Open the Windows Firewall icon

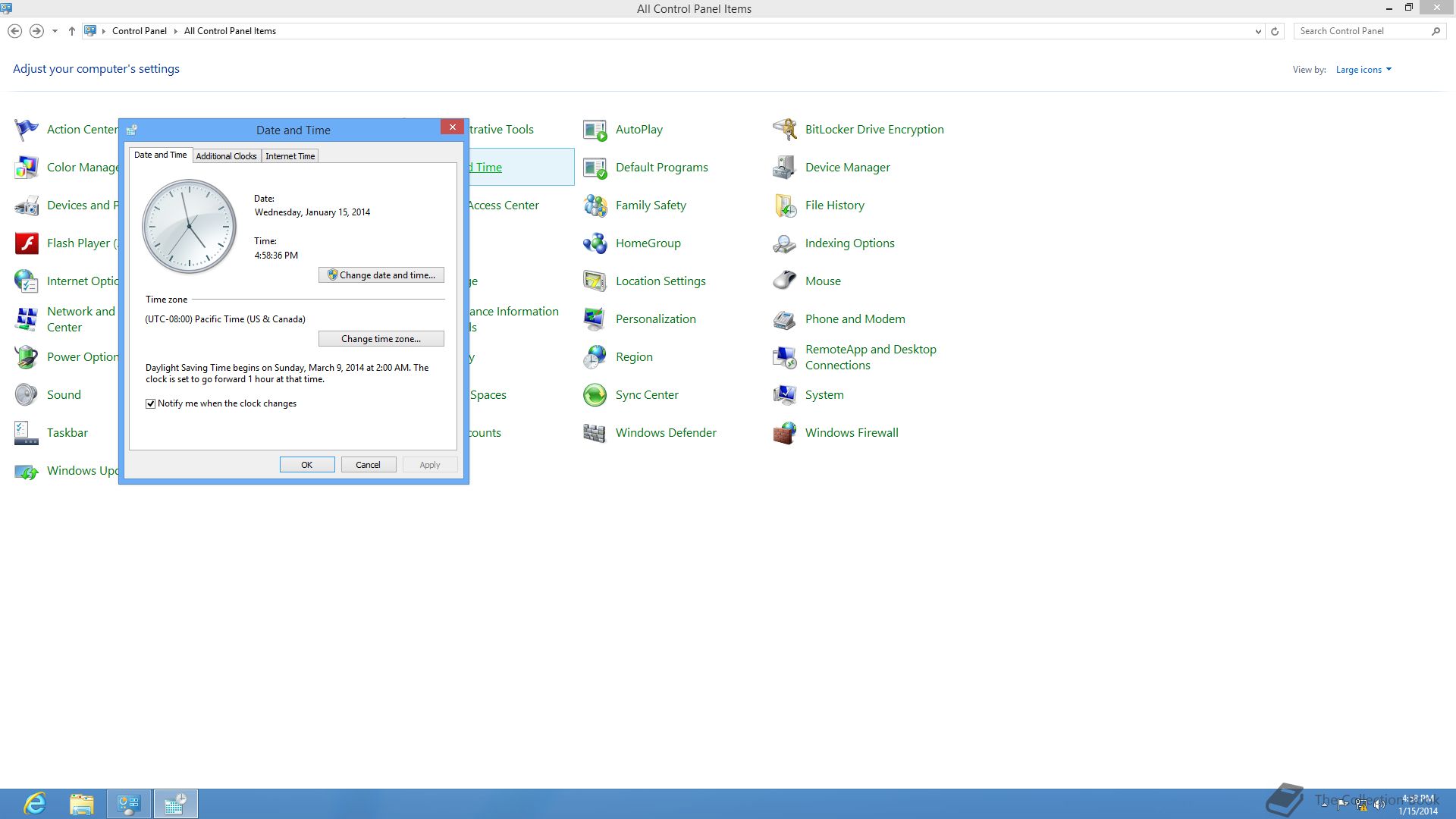pyautogui.click(x=785, y=433)
